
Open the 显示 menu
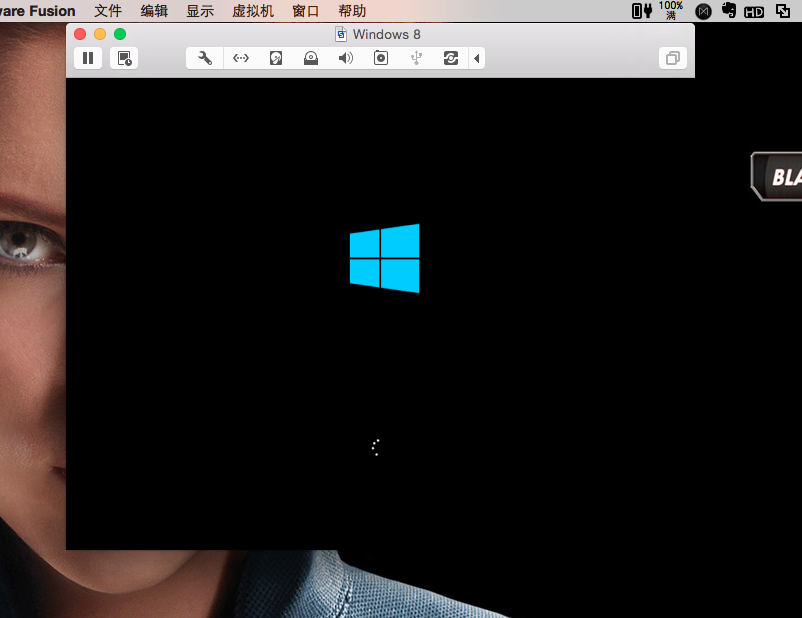tap(200, 11)
